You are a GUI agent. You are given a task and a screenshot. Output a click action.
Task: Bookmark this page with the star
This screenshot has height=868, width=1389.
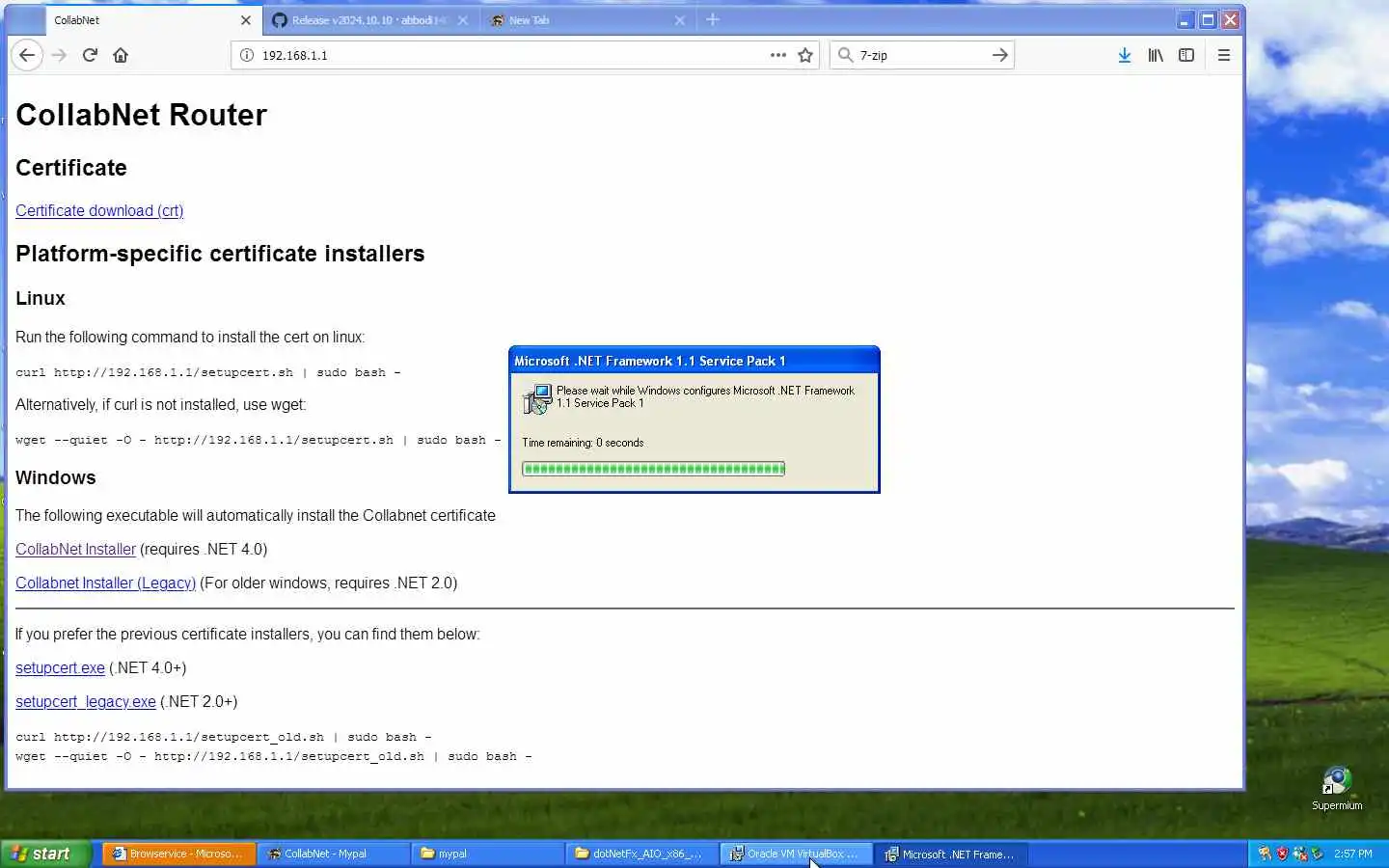(x=805, y=55)
